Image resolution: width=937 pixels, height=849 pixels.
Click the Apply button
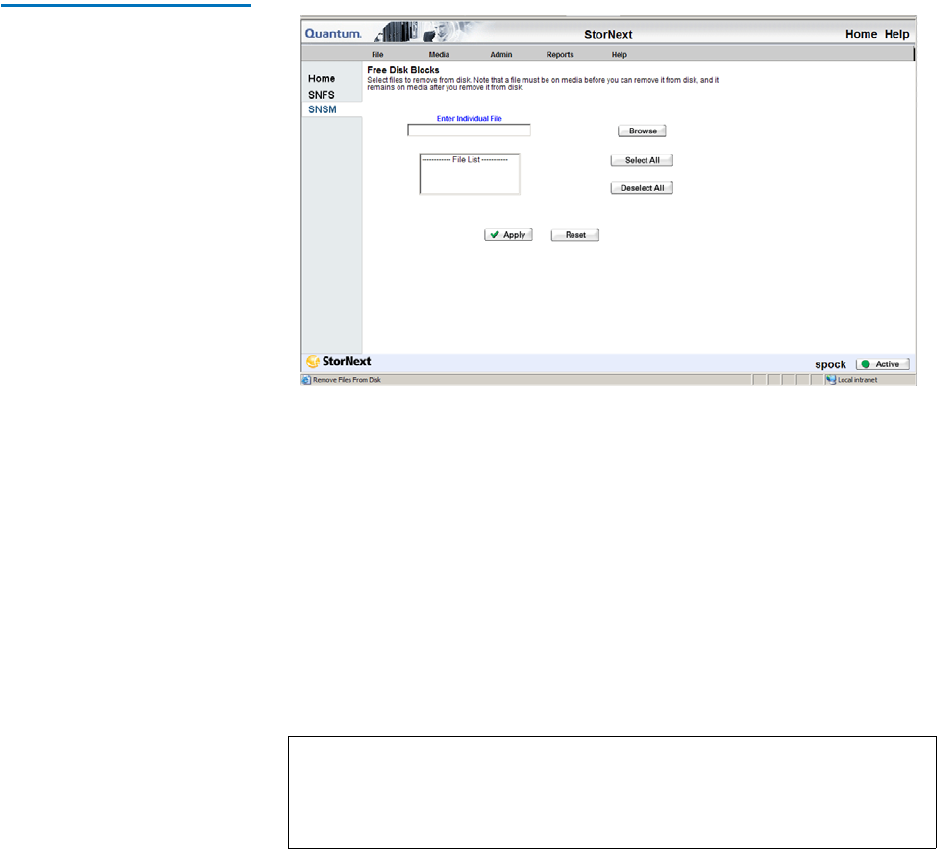(x=508, y=235)
